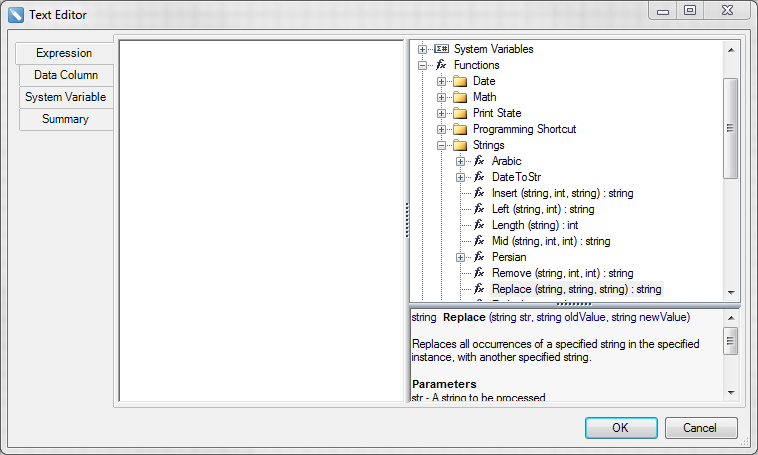
Task: Select the Strings folder label
Action: coord(488,145)
